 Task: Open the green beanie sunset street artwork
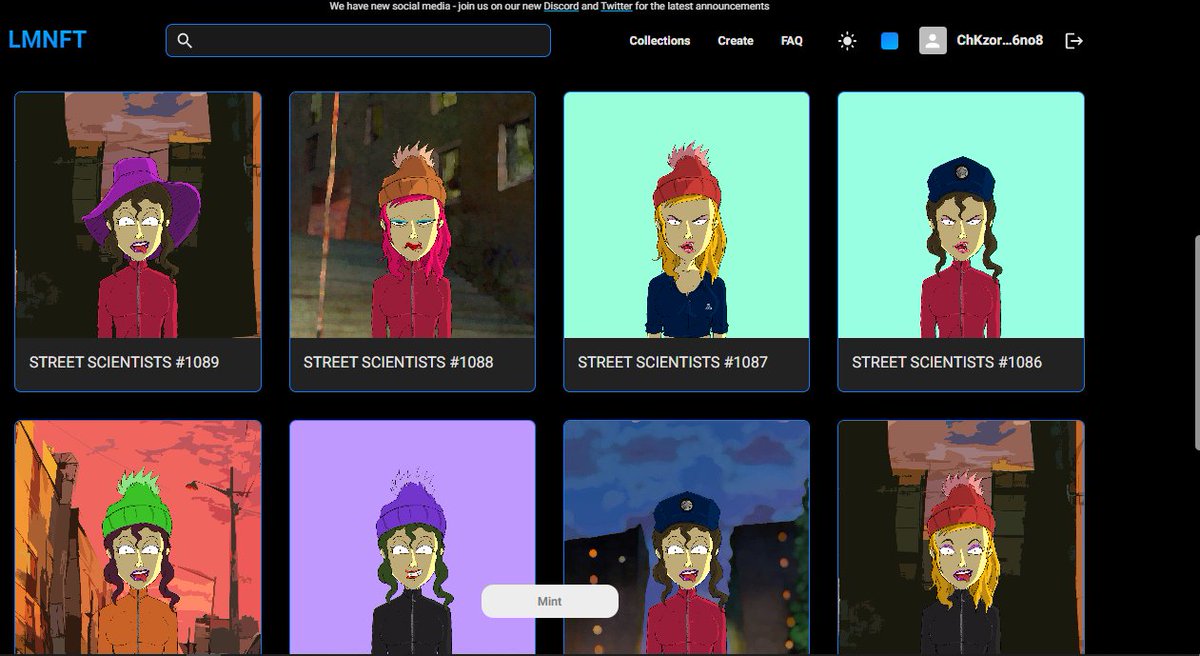138,538
